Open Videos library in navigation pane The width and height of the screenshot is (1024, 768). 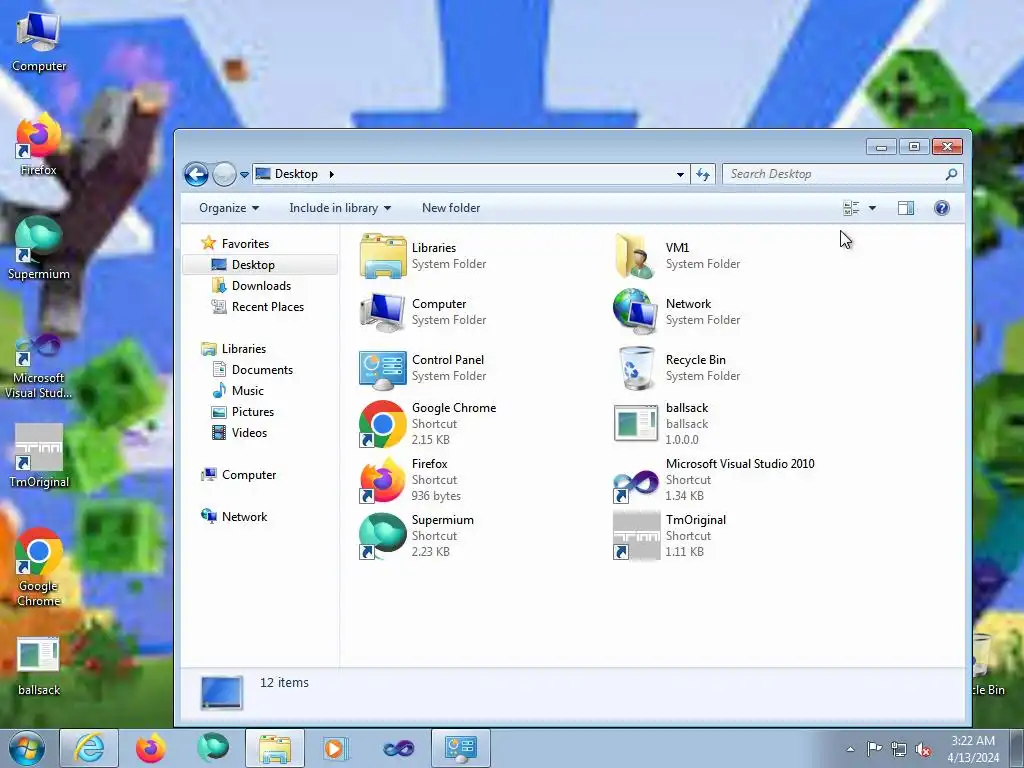coord(249,432)
